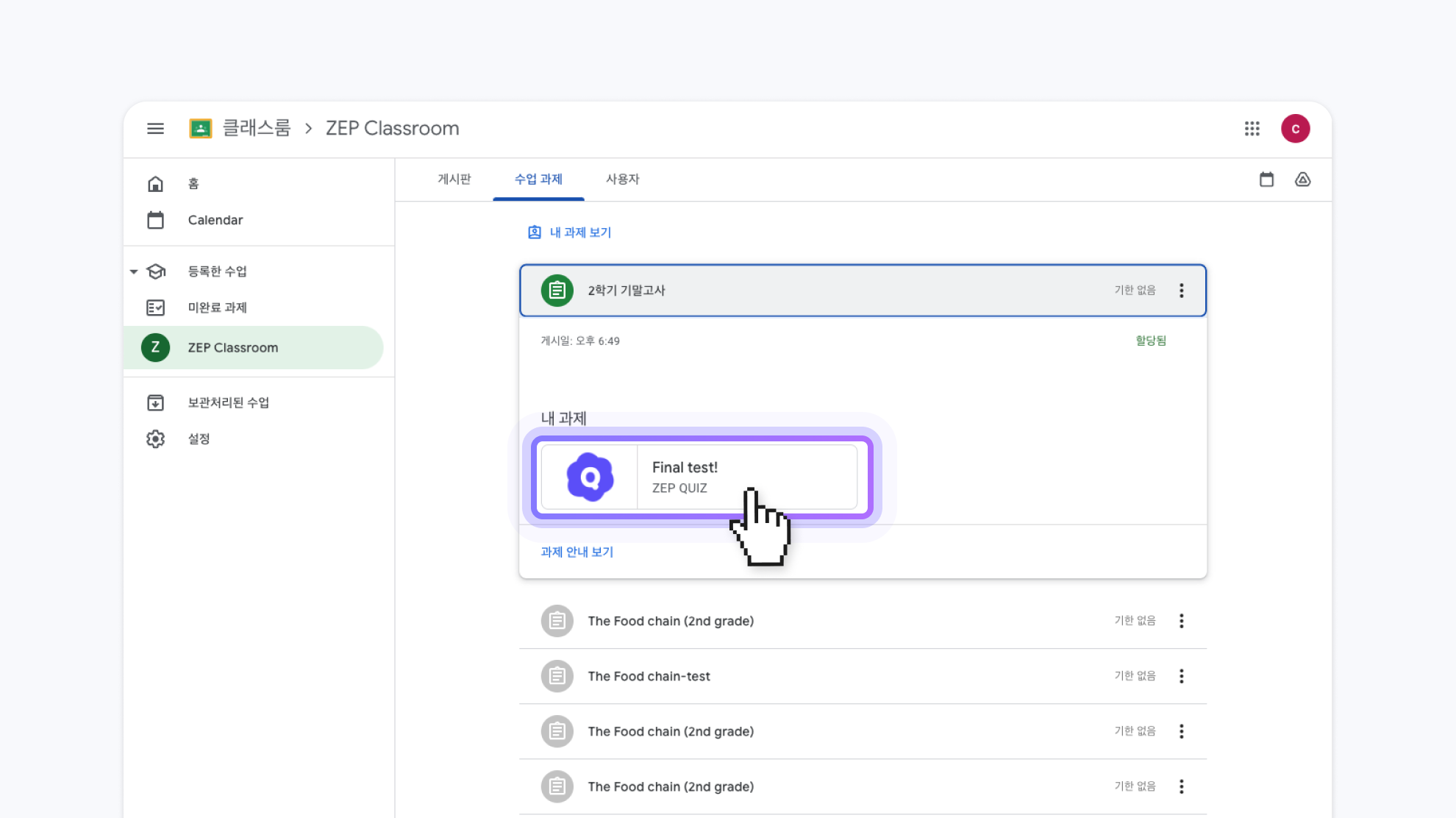
Task: Open the 미완료 과제 to-do item
Action: (217, 307)
